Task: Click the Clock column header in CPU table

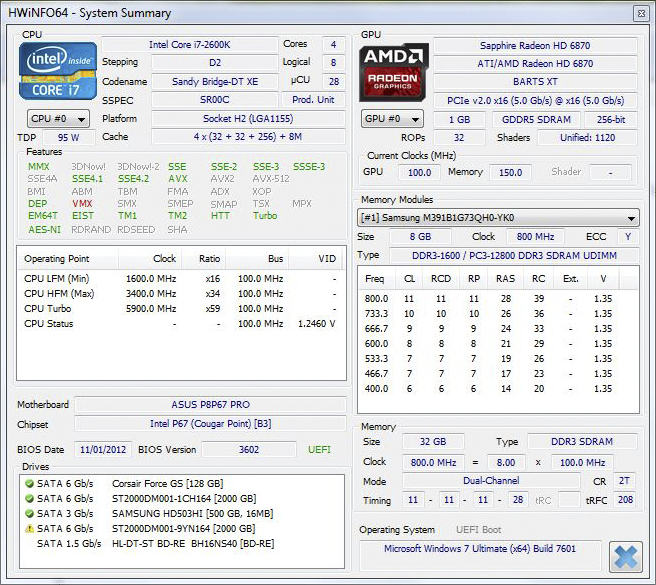Action: (x=150, y=259)
